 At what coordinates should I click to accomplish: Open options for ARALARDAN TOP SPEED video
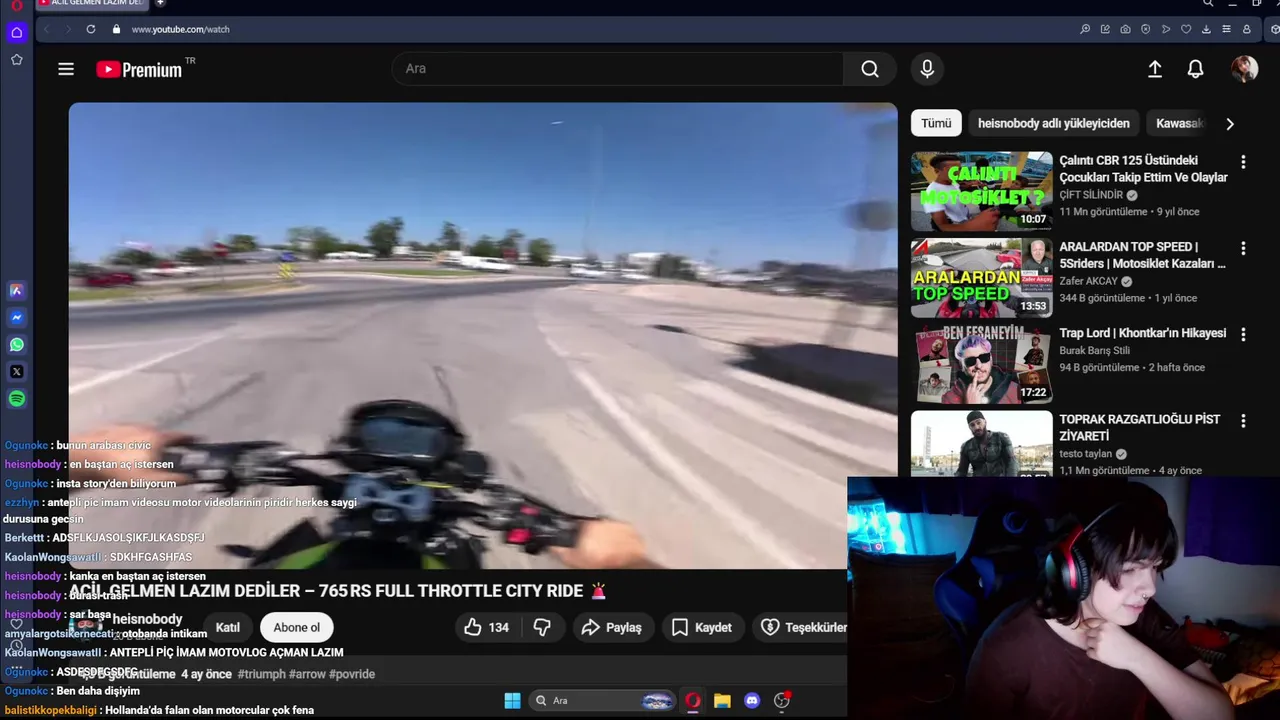click(1243, 248)
